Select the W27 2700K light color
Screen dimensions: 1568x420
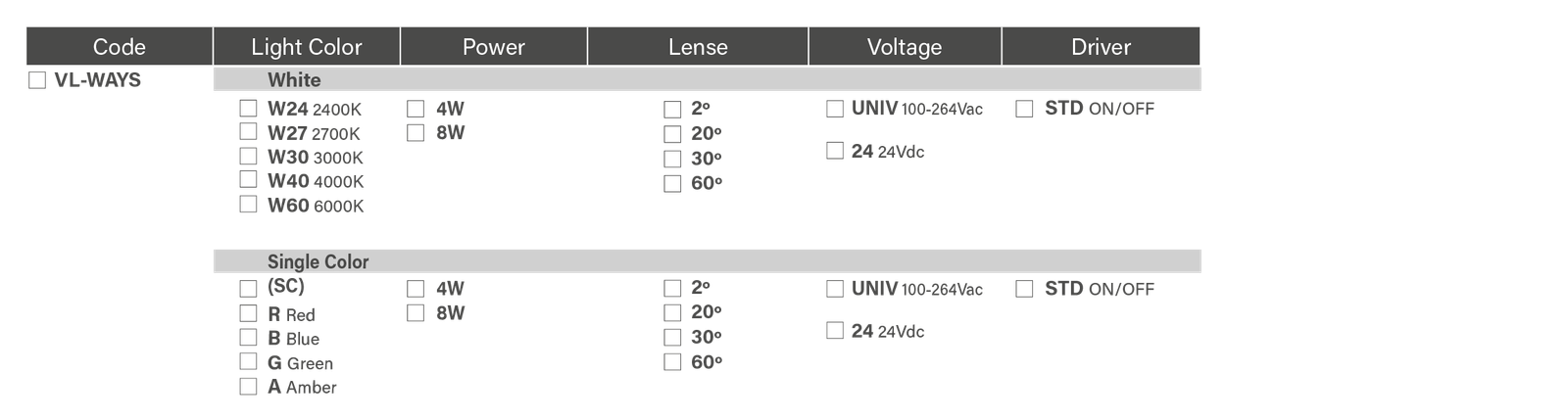pyautogui.click(x=249, y=132)
